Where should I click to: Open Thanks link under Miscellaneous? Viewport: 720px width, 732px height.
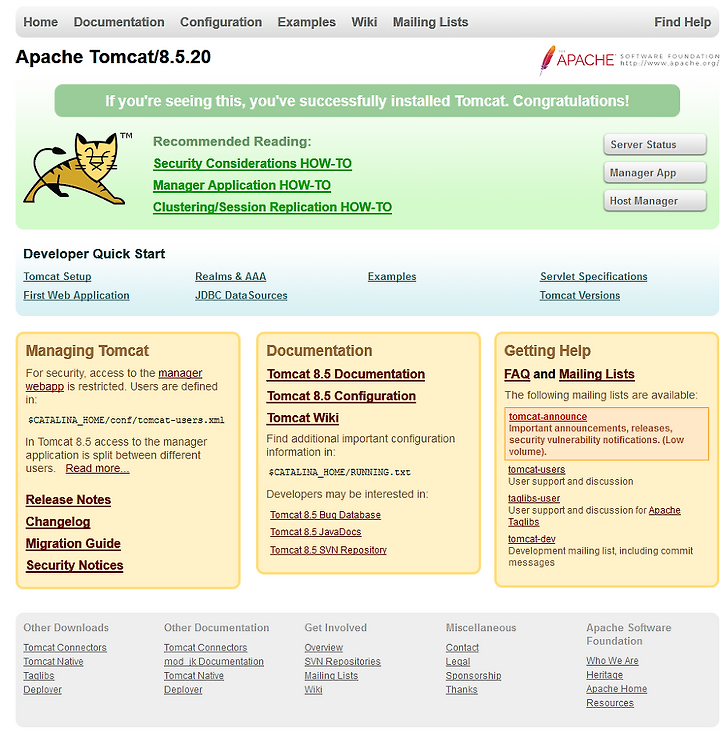click(461, 690)
